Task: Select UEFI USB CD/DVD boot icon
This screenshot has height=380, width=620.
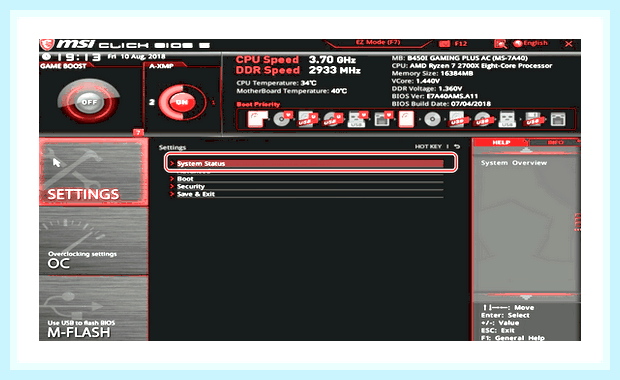Action: click(333, 119)
